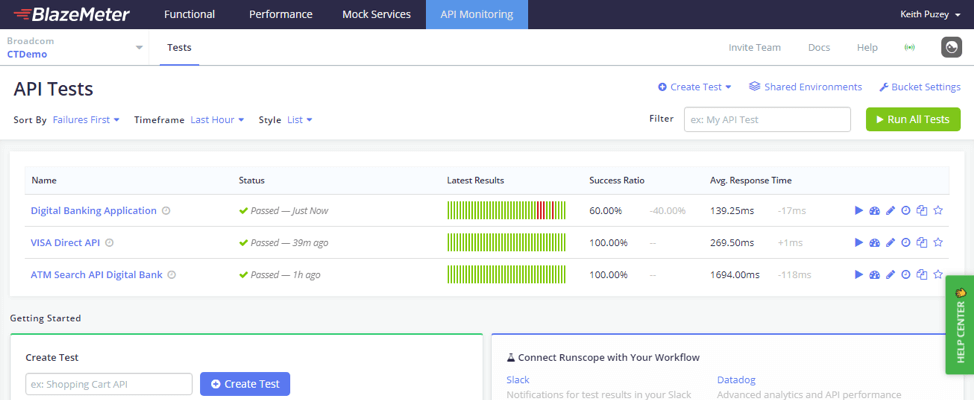Focus the Shopping Cart API name field
This screenshot has height=400, width=974.
tap(109, 384)
